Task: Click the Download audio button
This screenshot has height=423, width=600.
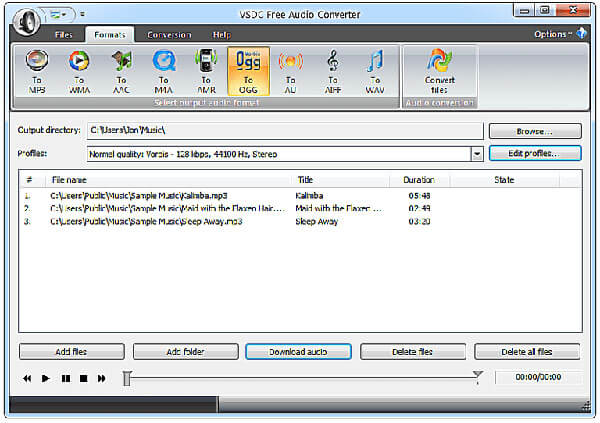Action: (x=298, y=351)
